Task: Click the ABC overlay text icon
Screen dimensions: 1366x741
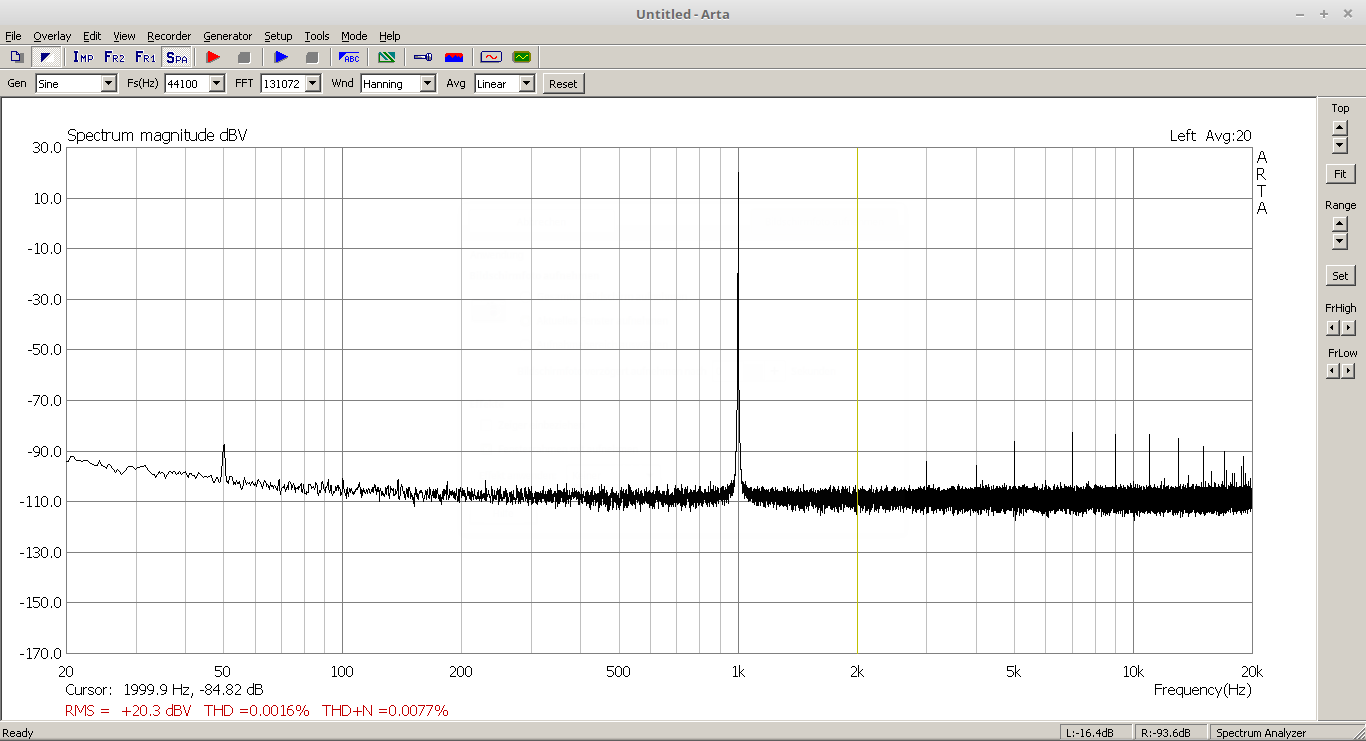Action: coord(349,57)
